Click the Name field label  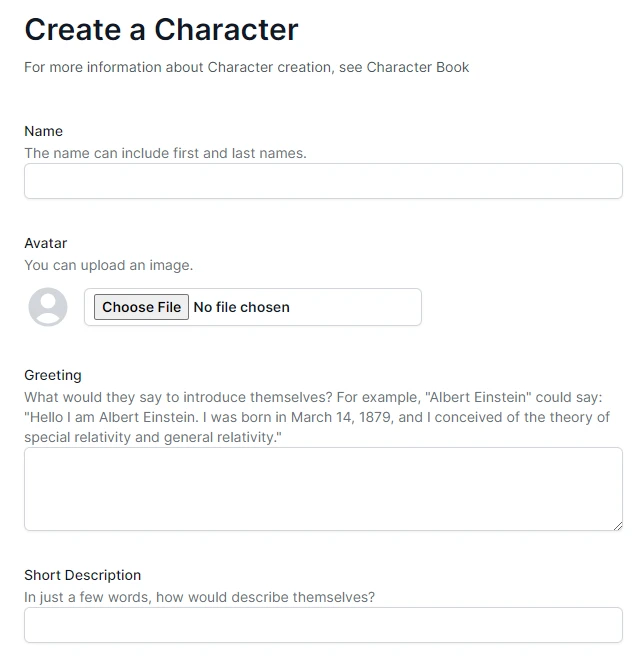coord(44,131)
